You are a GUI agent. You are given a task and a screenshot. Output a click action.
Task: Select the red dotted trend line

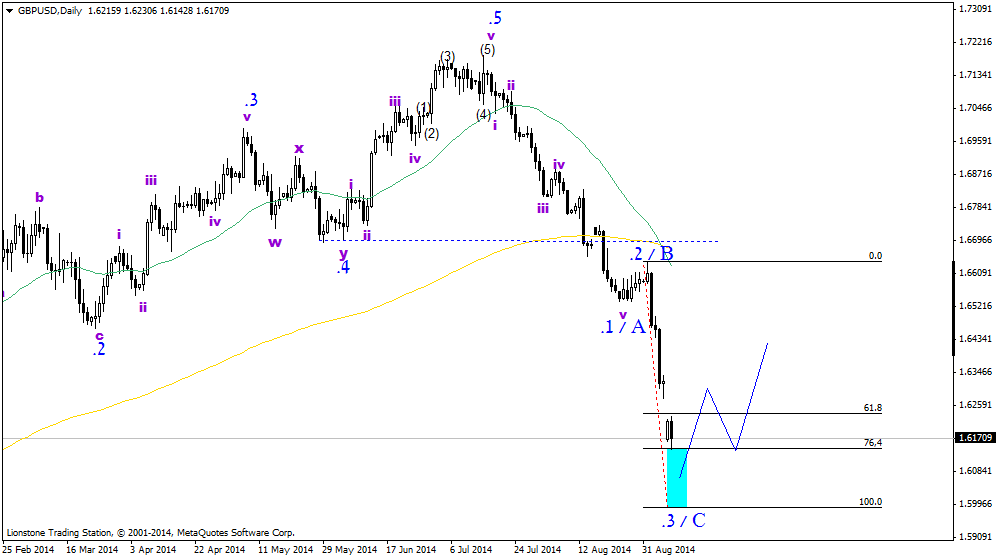coord(656,381)
